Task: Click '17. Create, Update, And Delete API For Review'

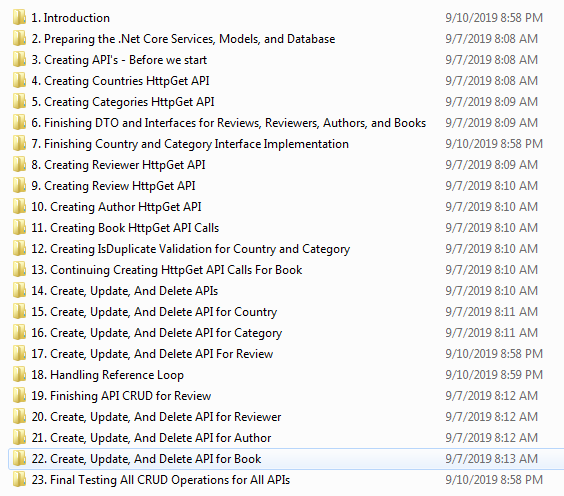Action: tap(152, 354)
